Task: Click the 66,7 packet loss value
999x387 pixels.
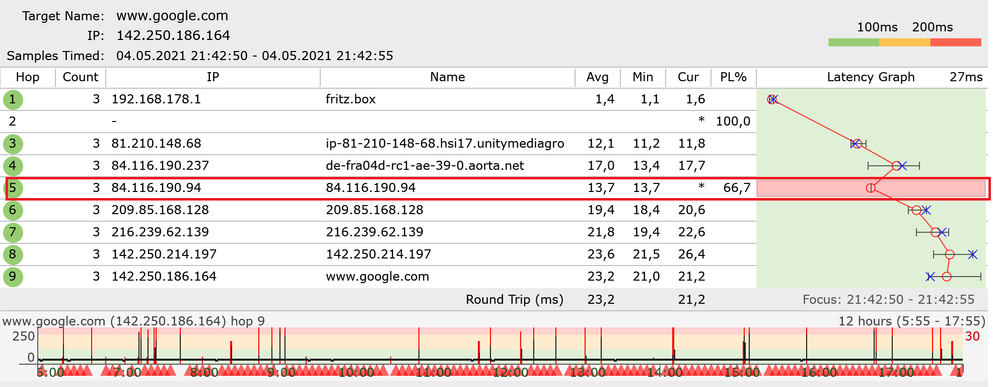Action: click(737, 188)
